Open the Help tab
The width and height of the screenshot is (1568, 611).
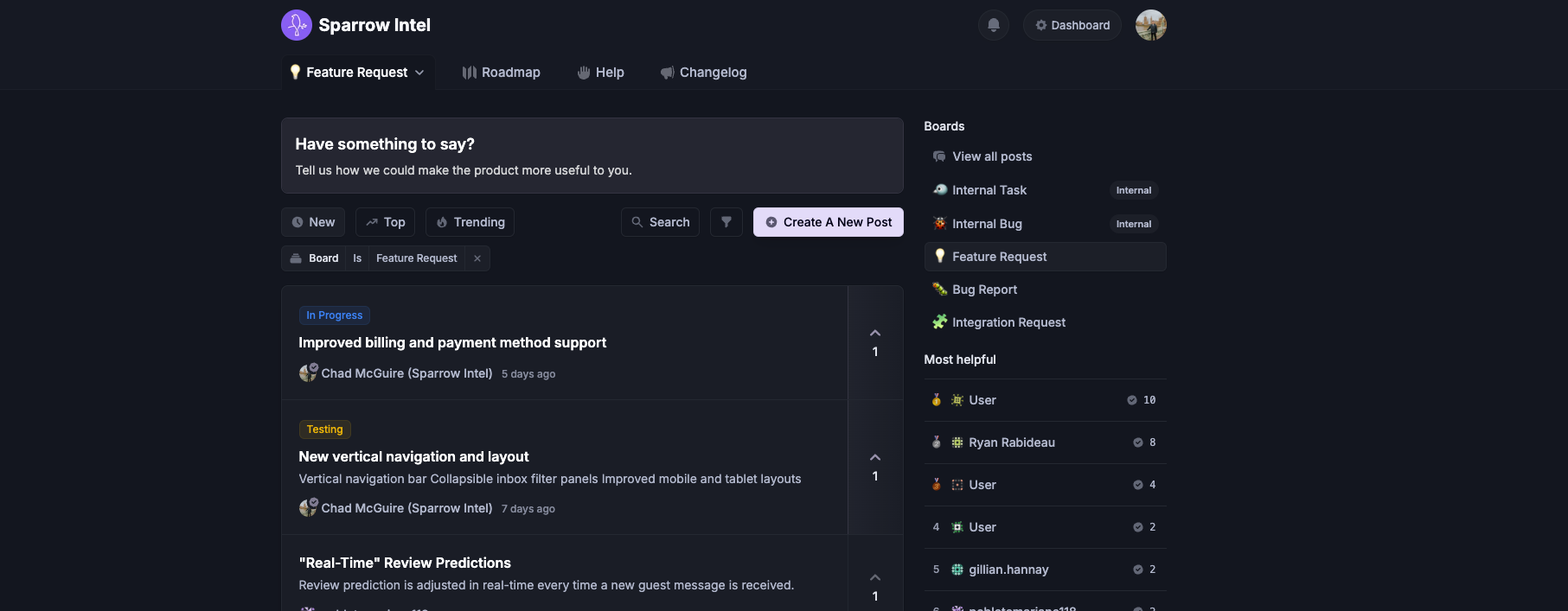600,73
